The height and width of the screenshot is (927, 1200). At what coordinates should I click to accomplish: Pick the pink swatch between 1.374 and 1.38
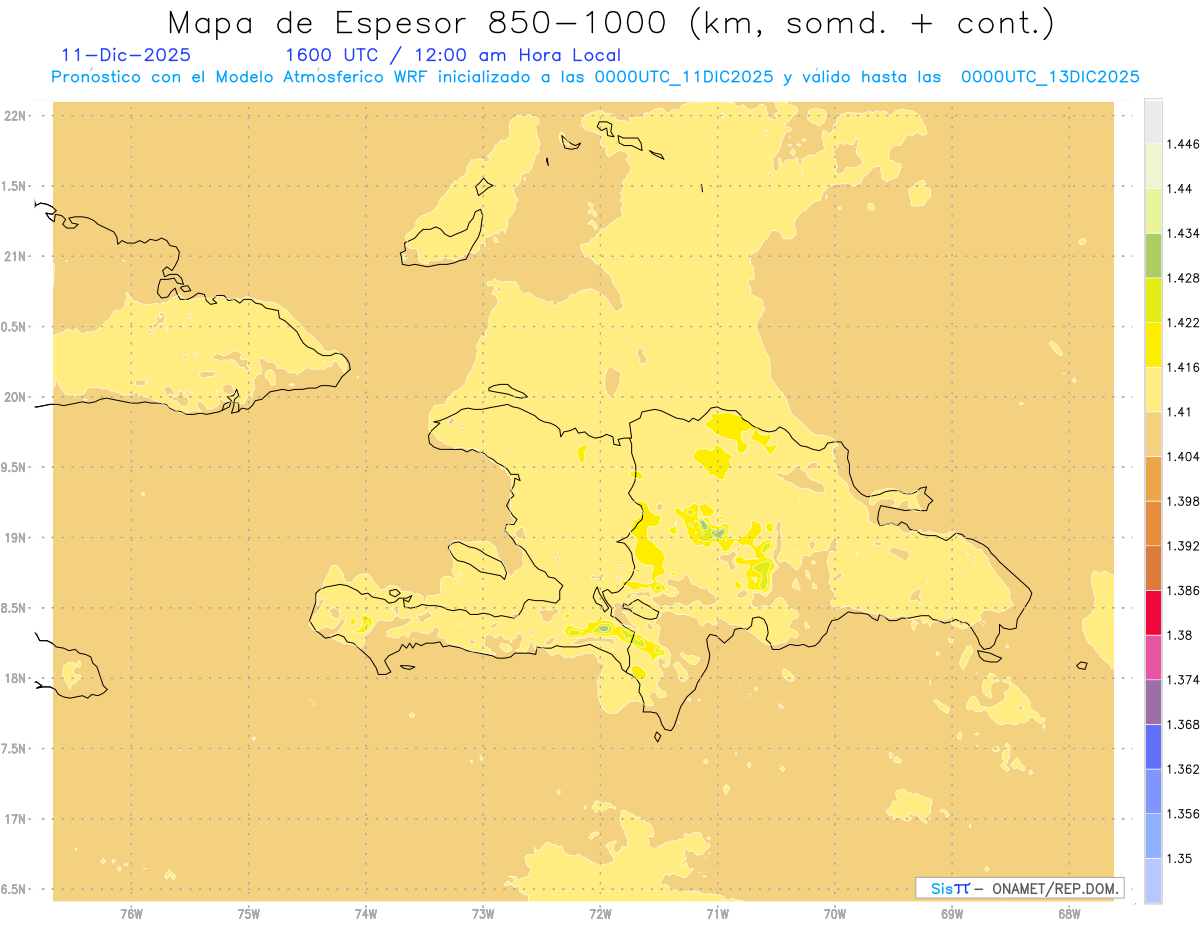coord(1153,657)
